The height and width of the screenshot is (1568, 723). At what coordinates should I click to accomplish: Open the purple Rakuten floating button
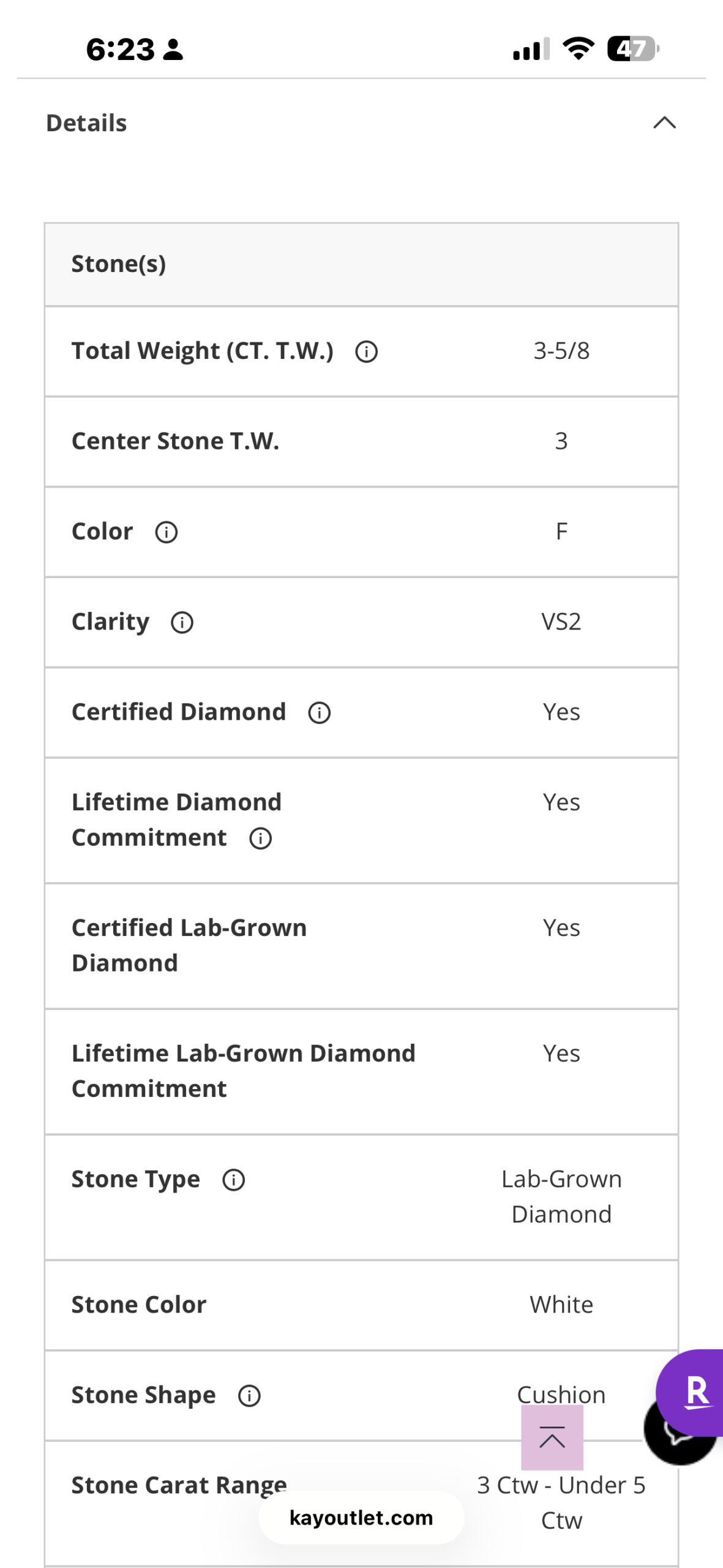pyautogui.click(x=695, y=1390)
